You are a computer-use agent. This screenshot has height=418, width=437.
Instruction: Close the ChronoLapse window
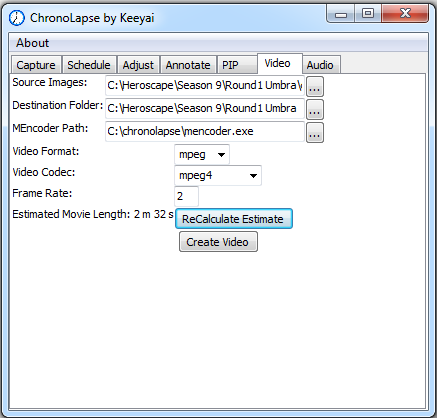point(405,14)
